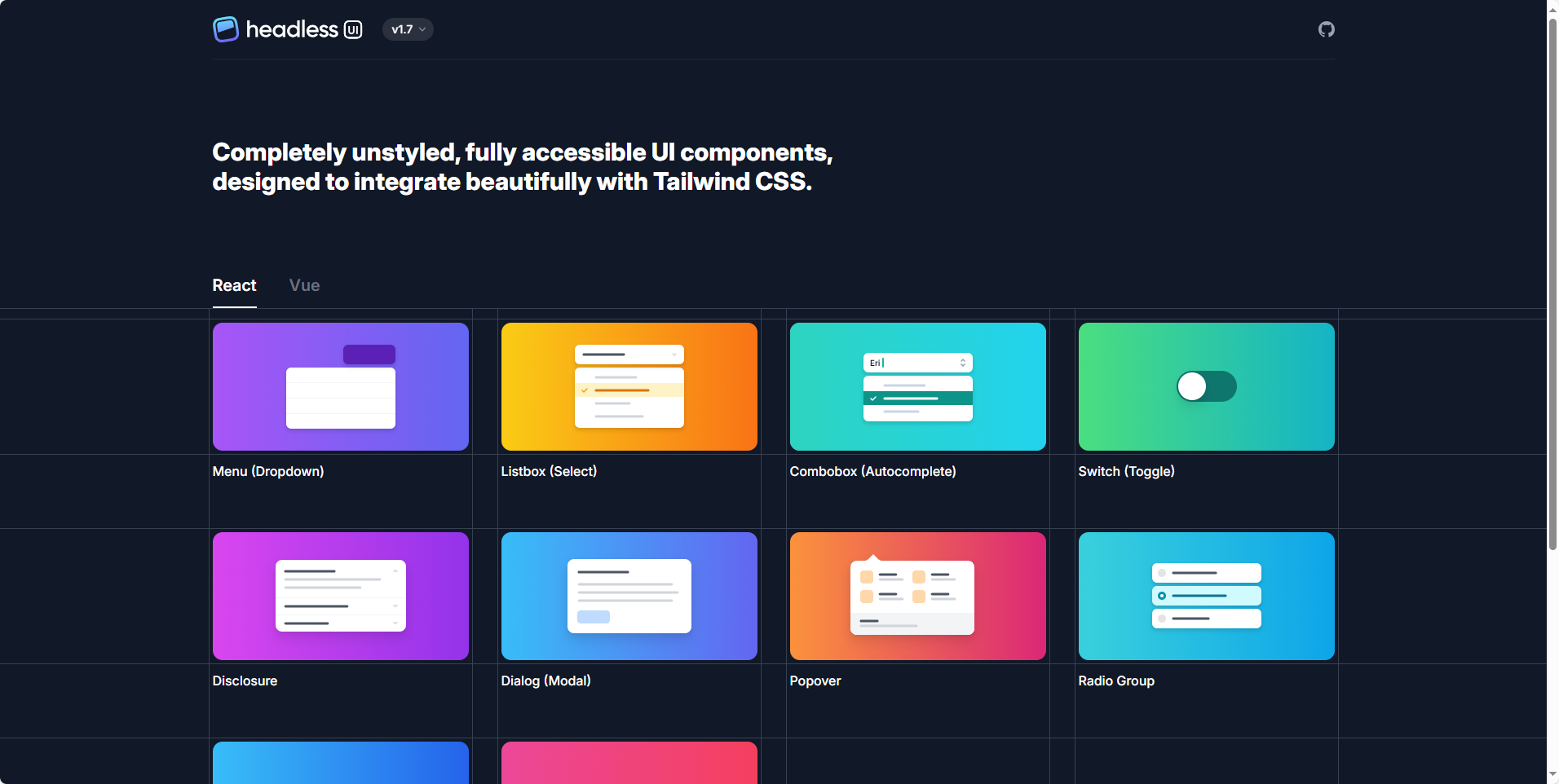
Task: Click the selected radio option in the Radio Group card
Action: click(x=1206, y=596)
